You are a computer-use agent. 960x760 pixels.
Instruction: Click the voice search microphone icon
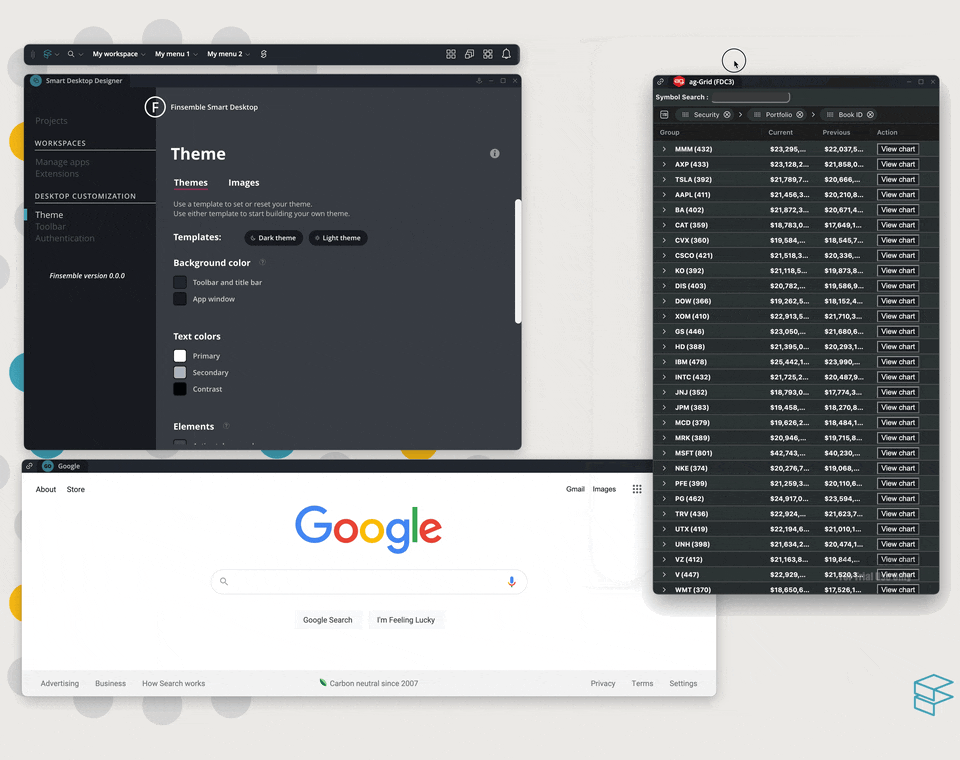512,581
